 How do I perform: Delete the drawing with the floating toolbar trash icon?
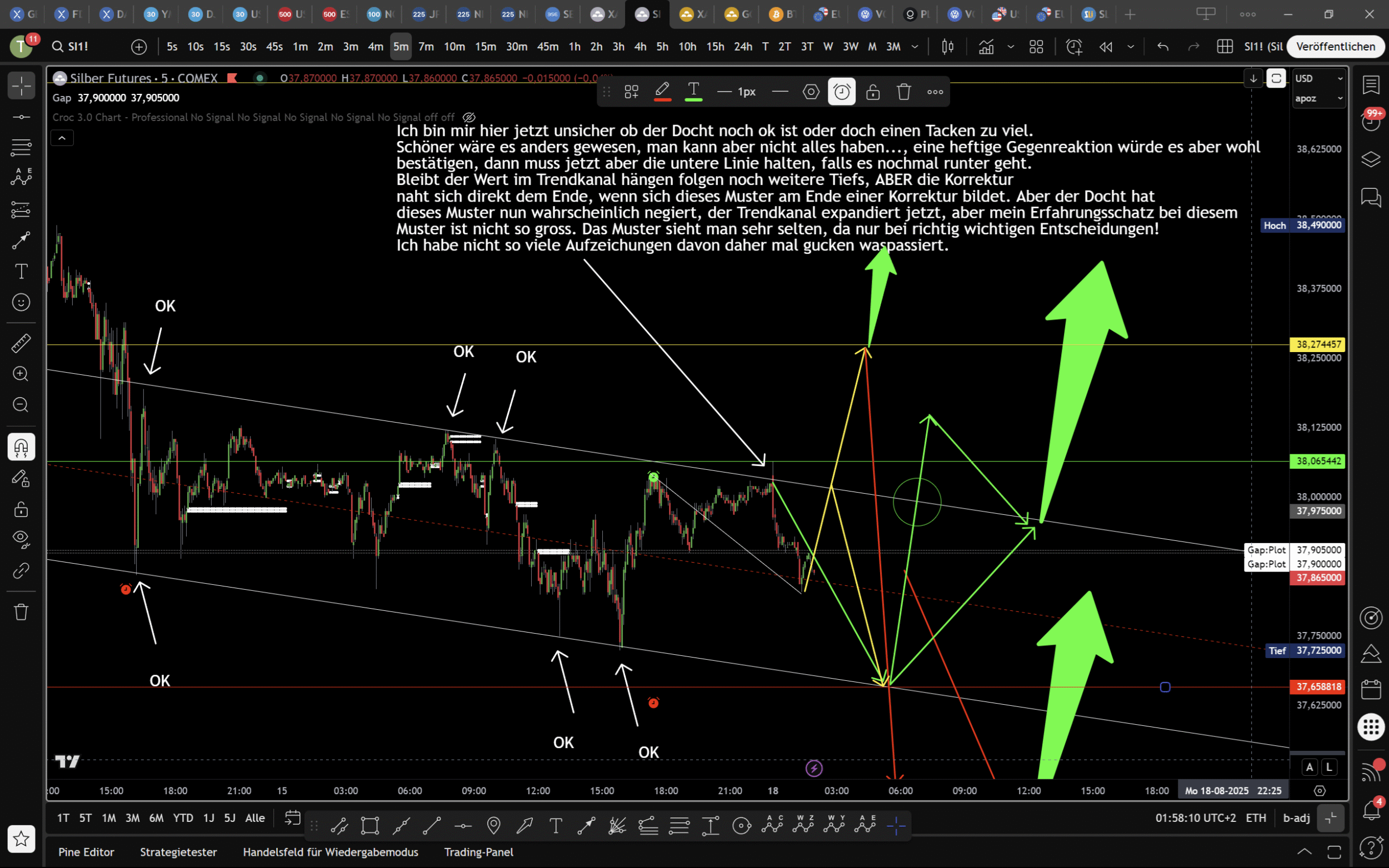(904, 92)
